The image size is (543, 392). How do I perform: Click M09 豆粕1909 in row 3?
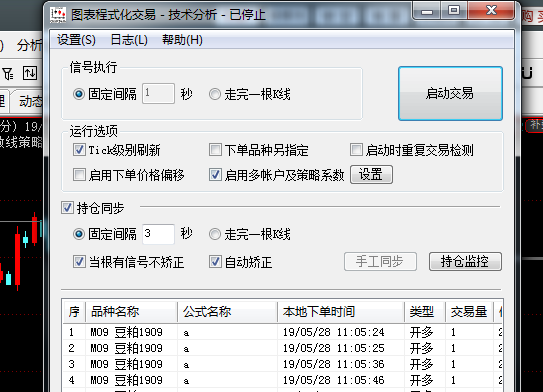point(126,364)
